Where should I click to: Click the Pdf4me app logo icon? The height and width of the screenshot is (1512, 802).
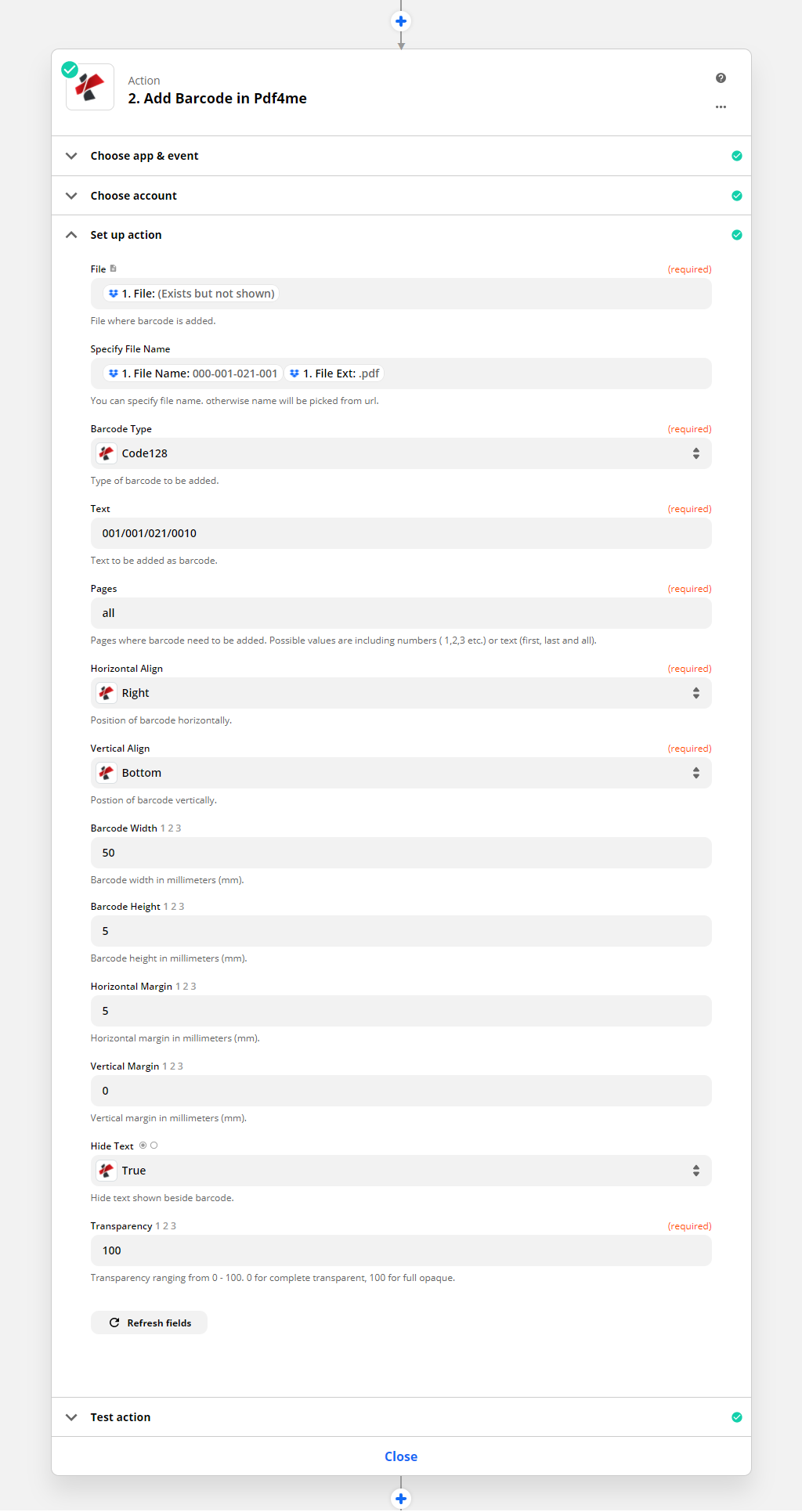pos(90,87)
